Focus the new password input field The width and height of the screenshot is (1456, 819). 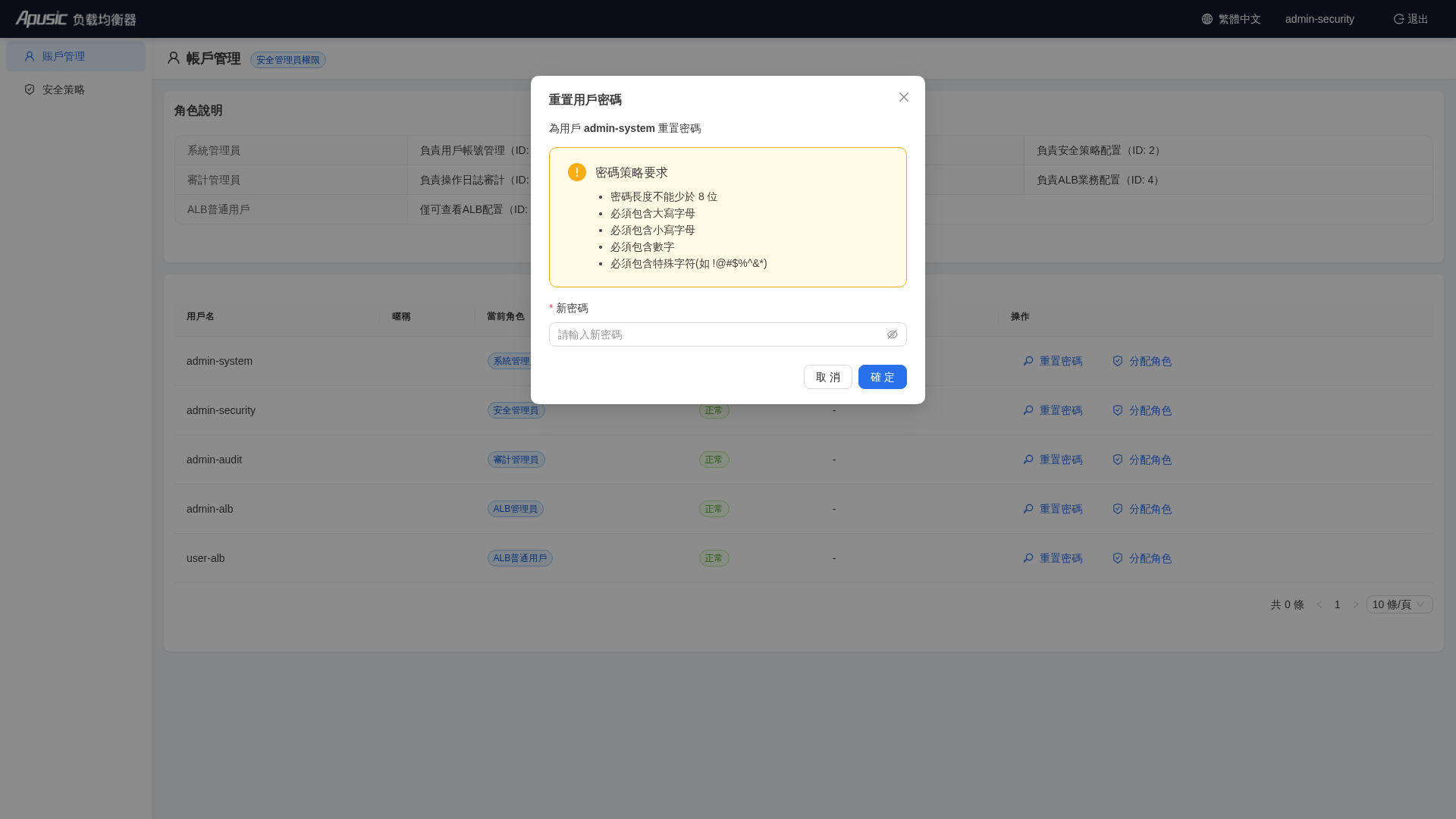tap(728, 334)
